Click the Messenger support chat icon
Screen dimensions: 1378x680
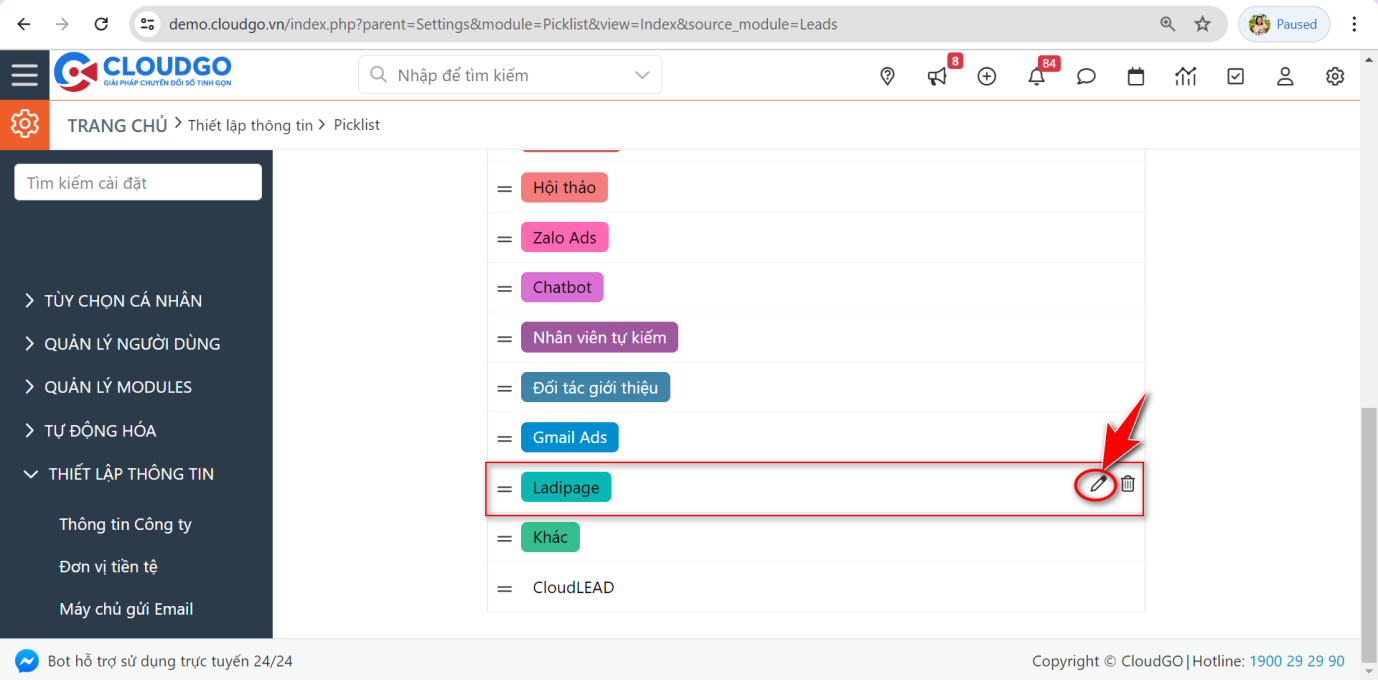point(27,661)
